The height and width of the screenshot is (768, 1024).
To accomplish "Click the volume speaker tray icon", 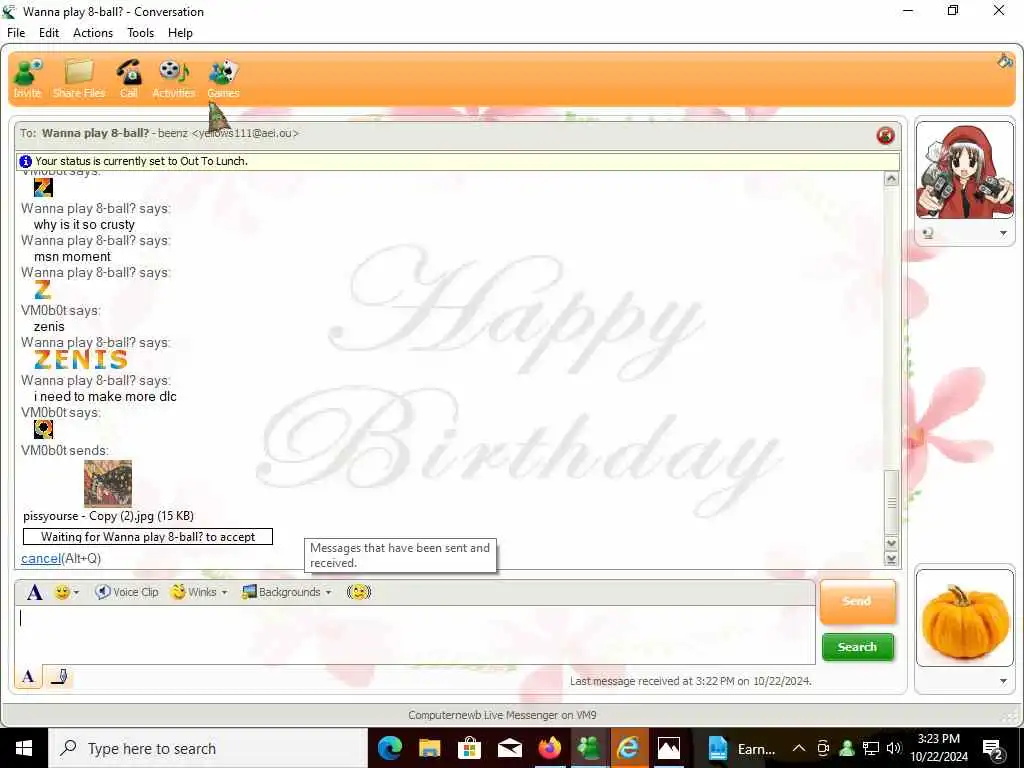I will [894, 748].
